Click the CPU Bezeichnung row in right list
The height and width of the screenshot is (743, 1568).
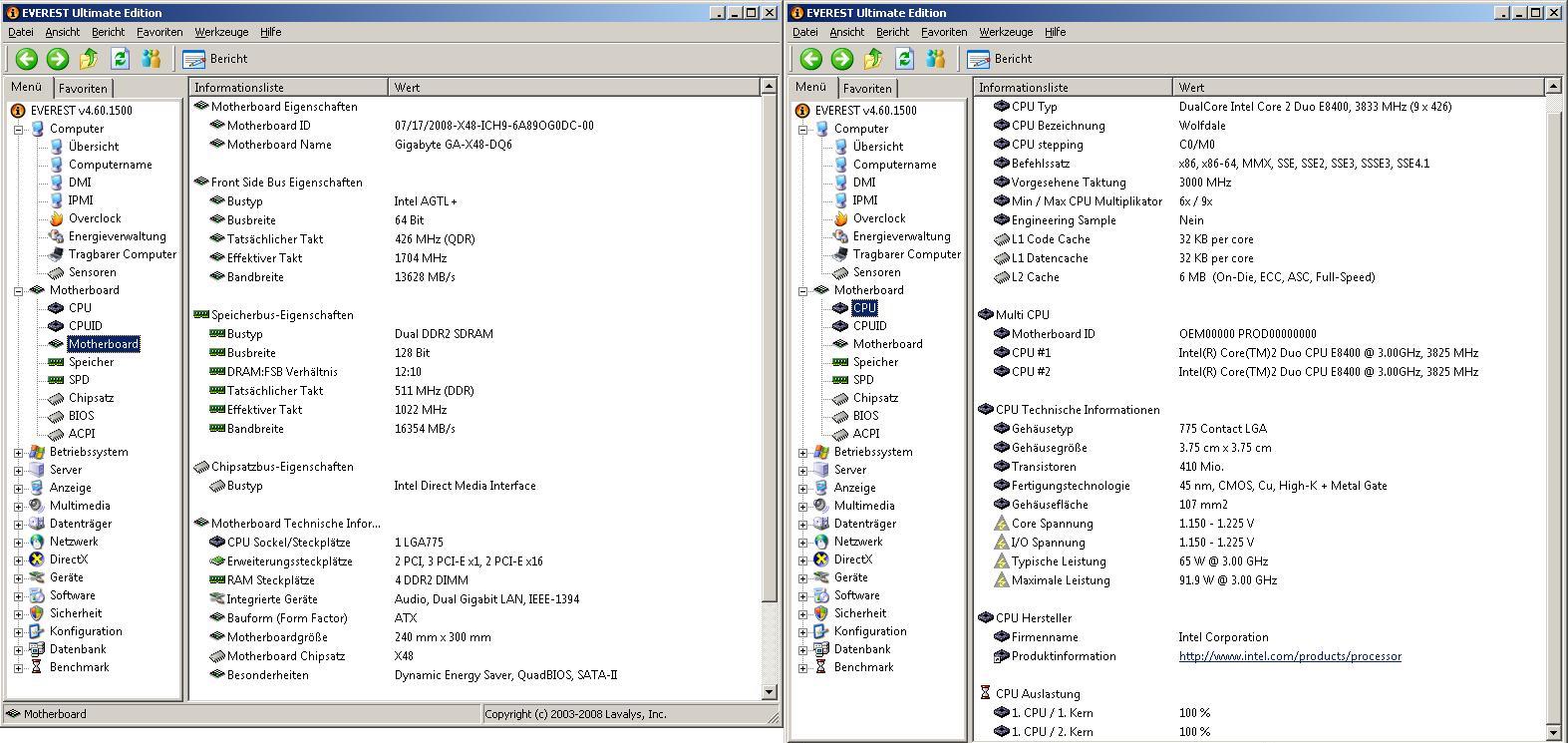1259,126
